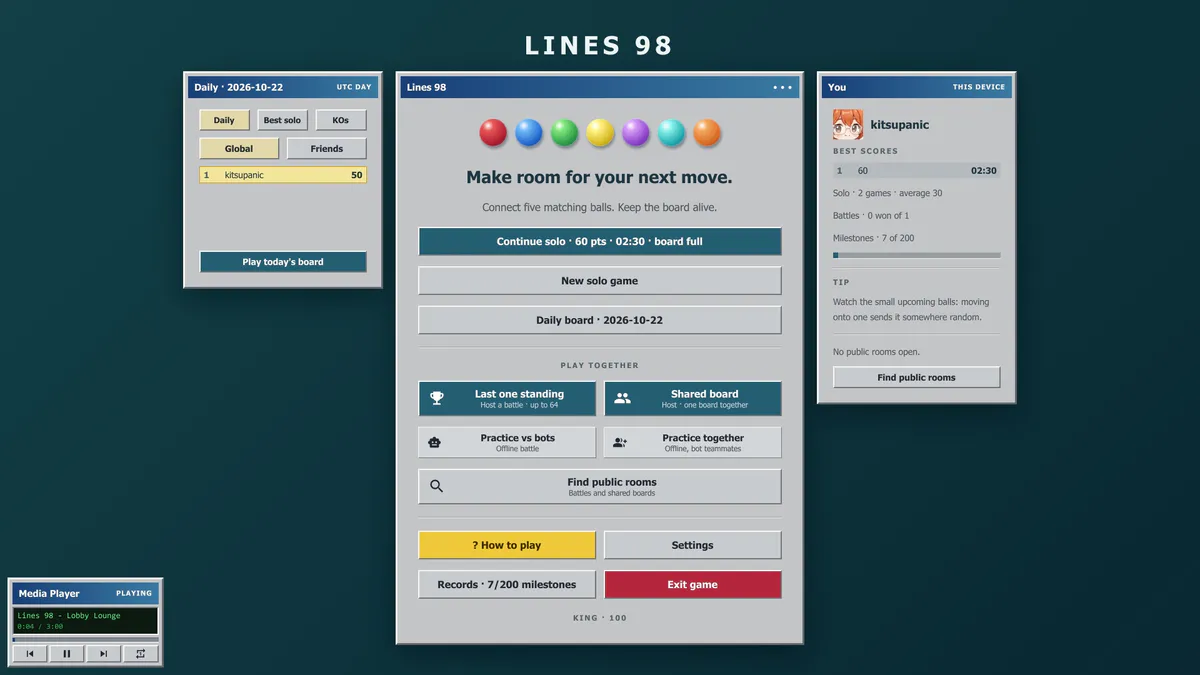Click track title 'Lines 98 - Lobby Lounge'

(x=69, y=616)
